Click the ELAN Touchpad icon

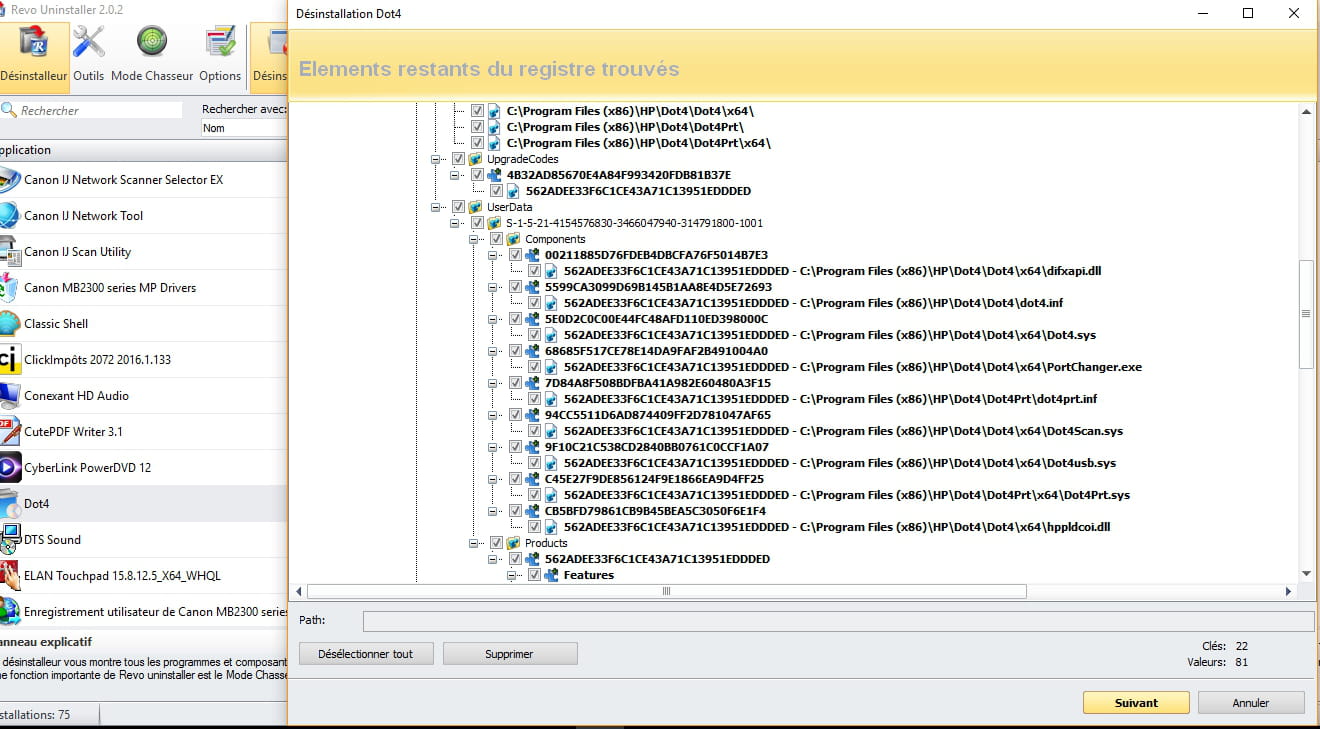(x=8, y=576)
